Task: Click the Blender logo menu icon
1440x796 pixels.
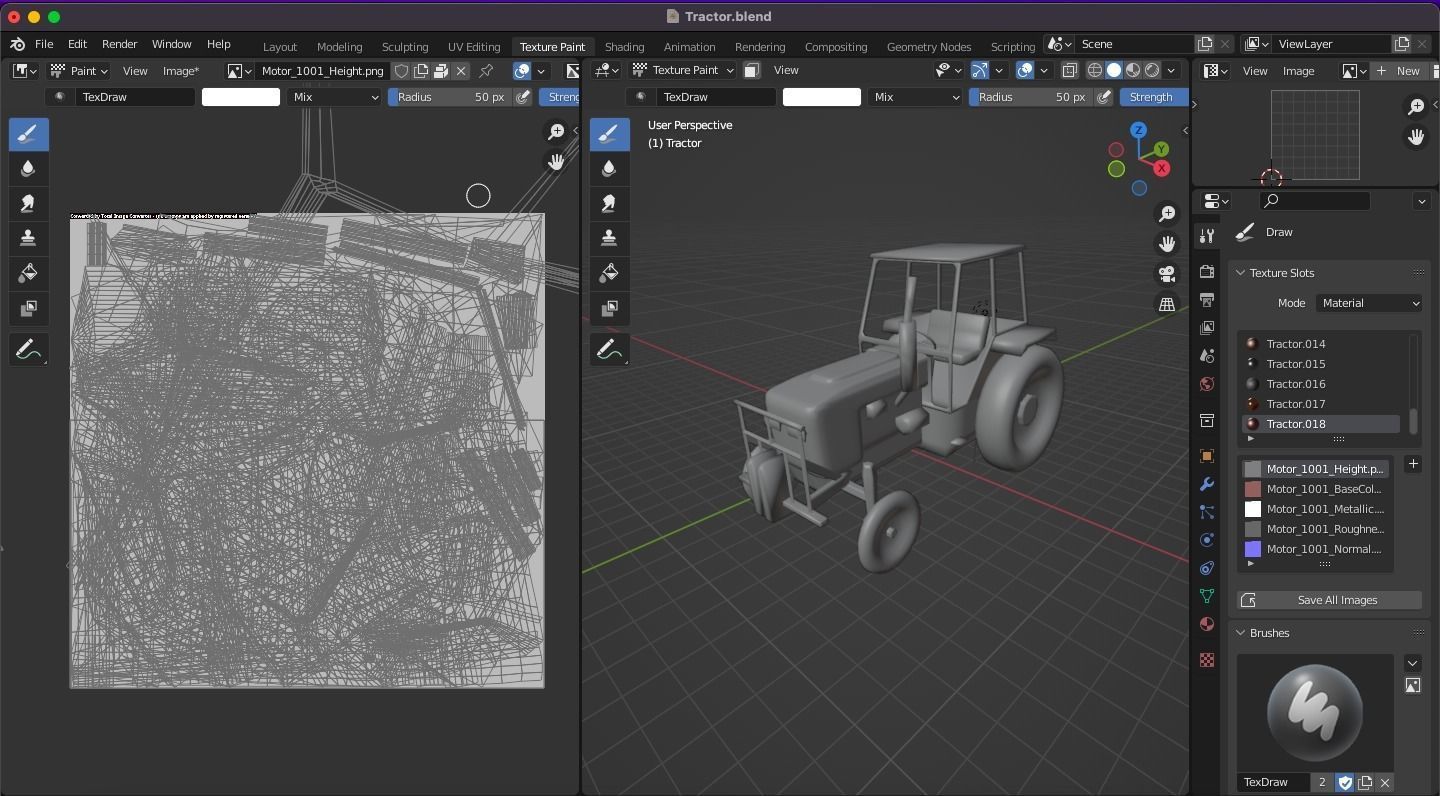Action: click(x=17, y=45)
